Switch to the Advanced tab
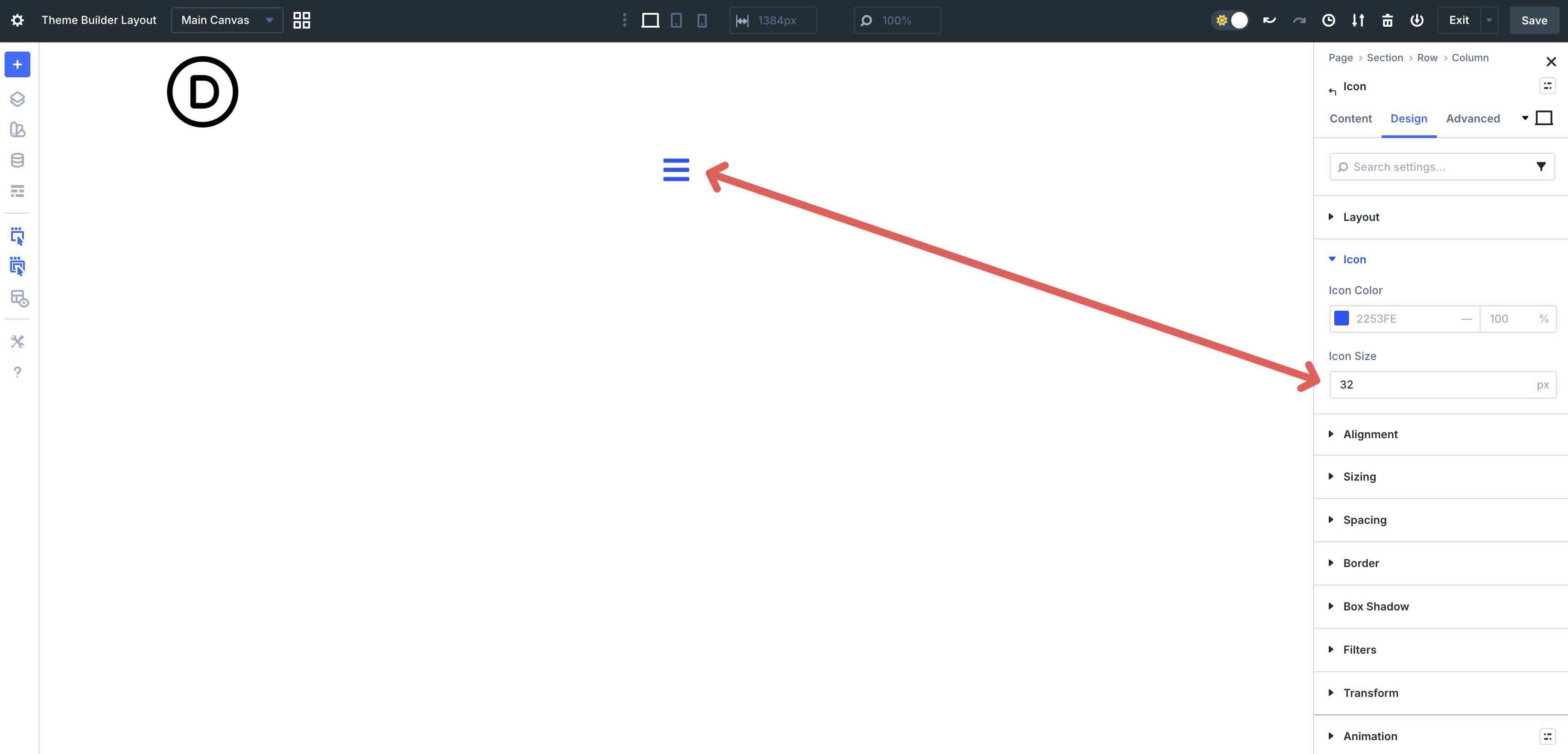 (x=1472, y=118)
